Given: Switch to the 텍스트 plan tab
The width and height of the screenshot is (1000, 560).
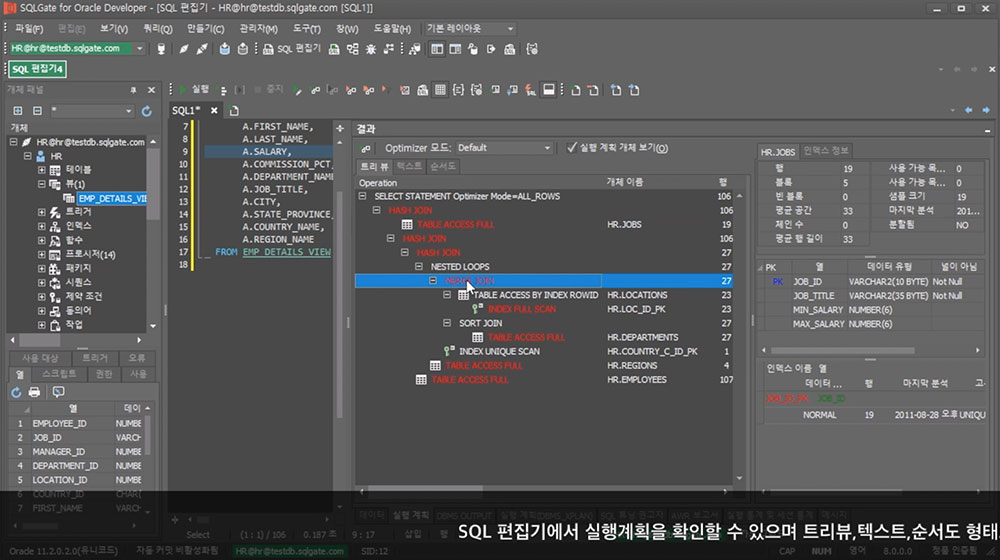Looking at the screenshot, I should click(x=409, y=166).
